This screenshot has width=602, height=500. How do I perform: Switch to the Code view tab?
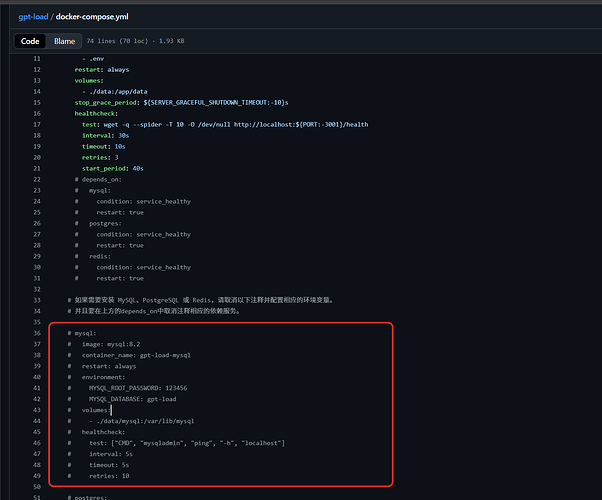(30, 41)
